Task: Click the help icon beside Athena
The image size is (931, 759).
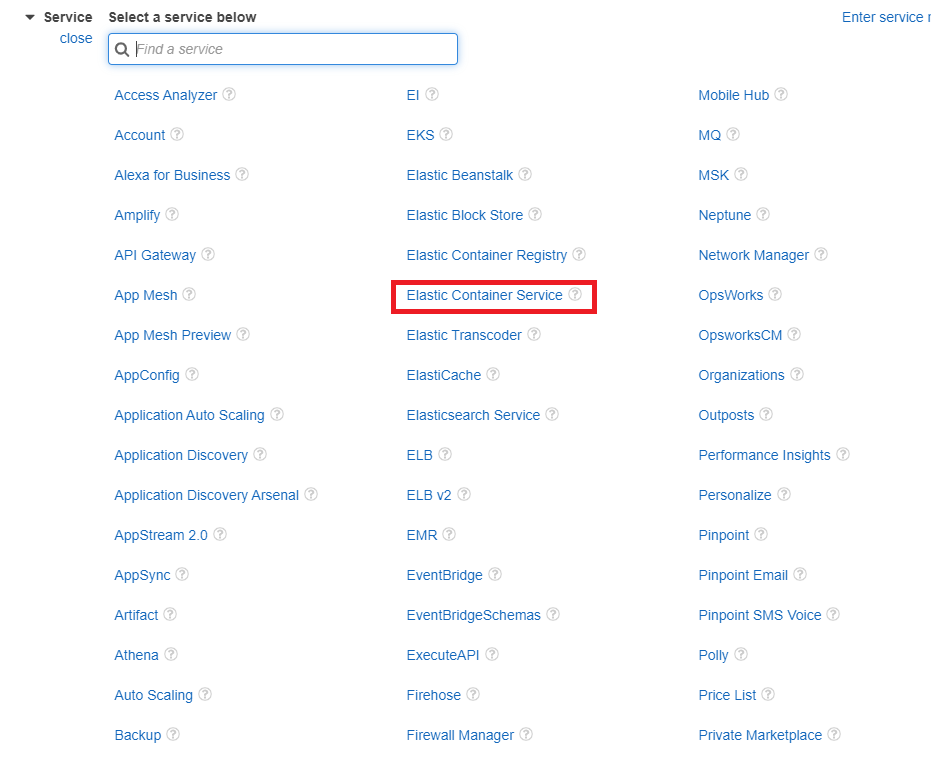Action: tap(171, 654)
